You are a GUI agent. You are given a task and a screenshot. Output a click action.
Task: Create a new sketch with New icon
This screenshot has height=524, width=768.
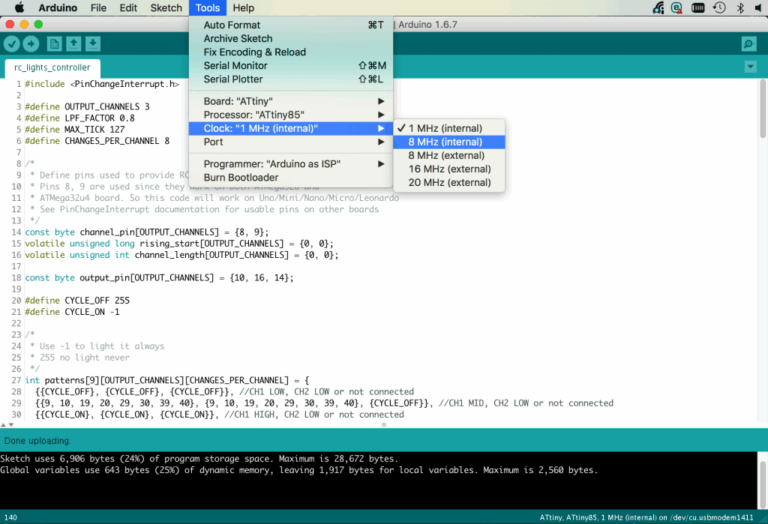coord(53,44)
